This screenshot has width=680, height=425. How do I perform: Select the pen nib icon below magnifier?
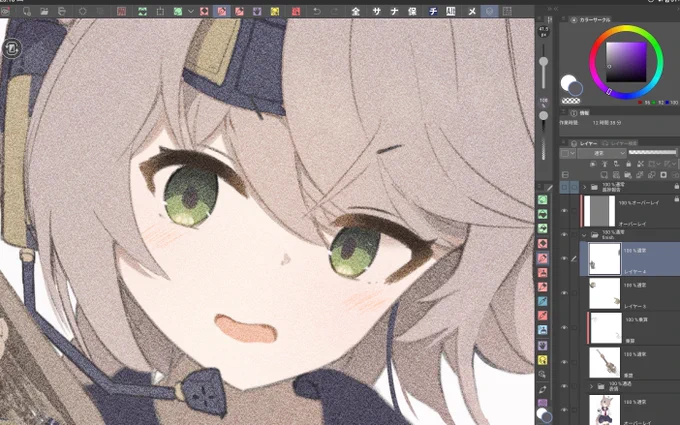543,389
